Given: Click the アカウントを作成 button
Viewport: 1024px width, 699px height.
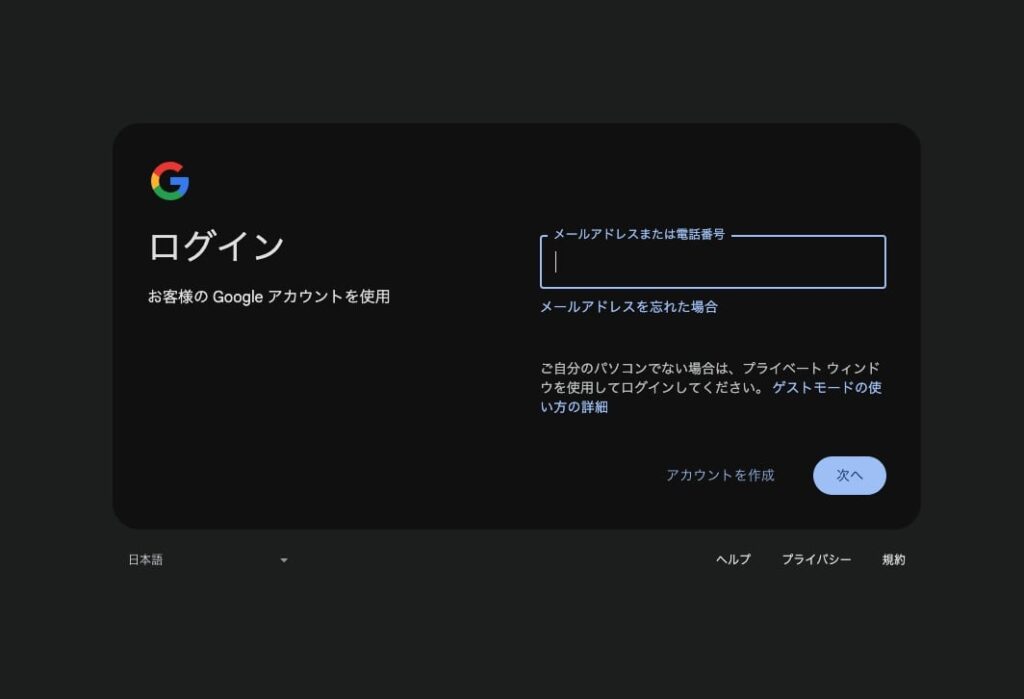Looking at the screenshot, I should coord(720,476).
